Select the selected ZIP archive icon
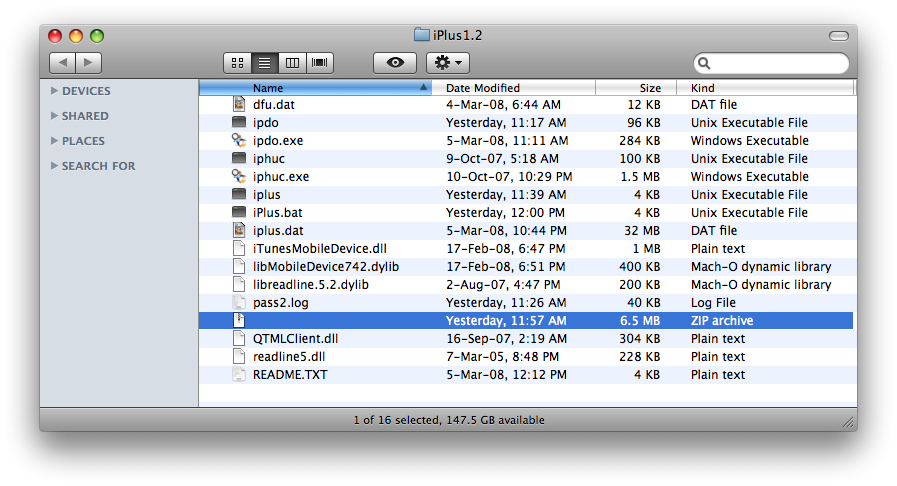Image resolution: width=897 pixels, height=486 pixels. [x=239, y=321]
